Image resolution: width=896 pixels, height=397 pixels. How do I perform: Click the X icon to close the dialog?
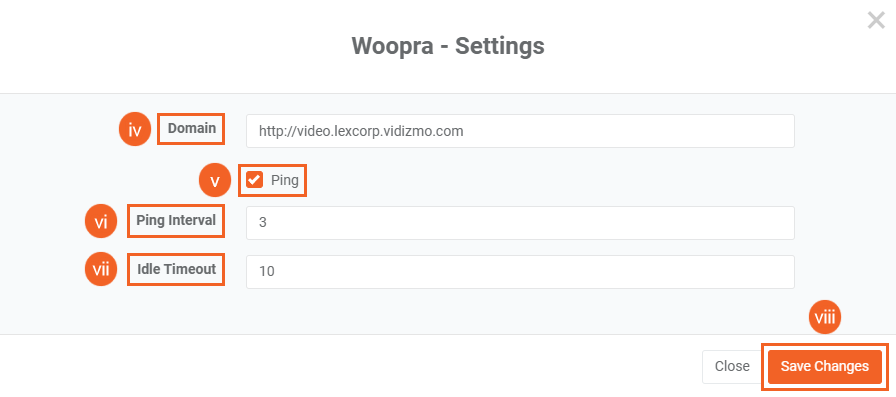pos(876,21)
